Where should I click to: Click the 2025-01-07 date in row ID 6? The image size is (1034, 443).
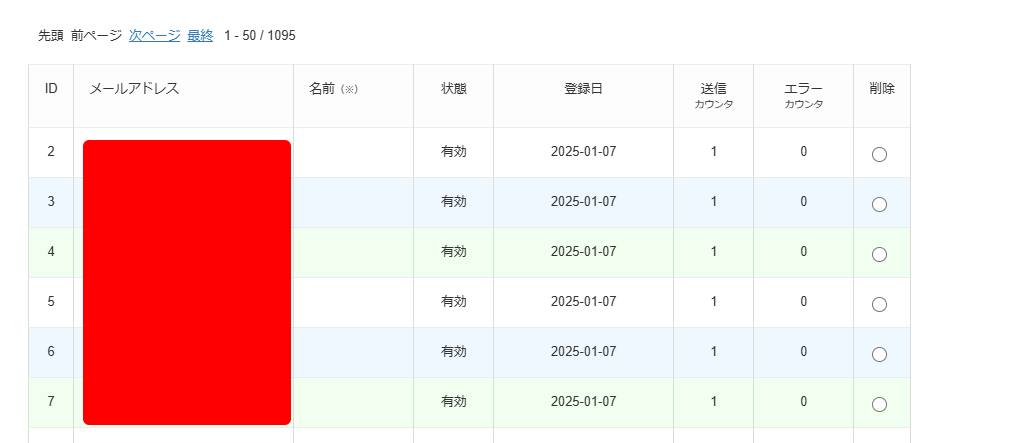[584, 351]
